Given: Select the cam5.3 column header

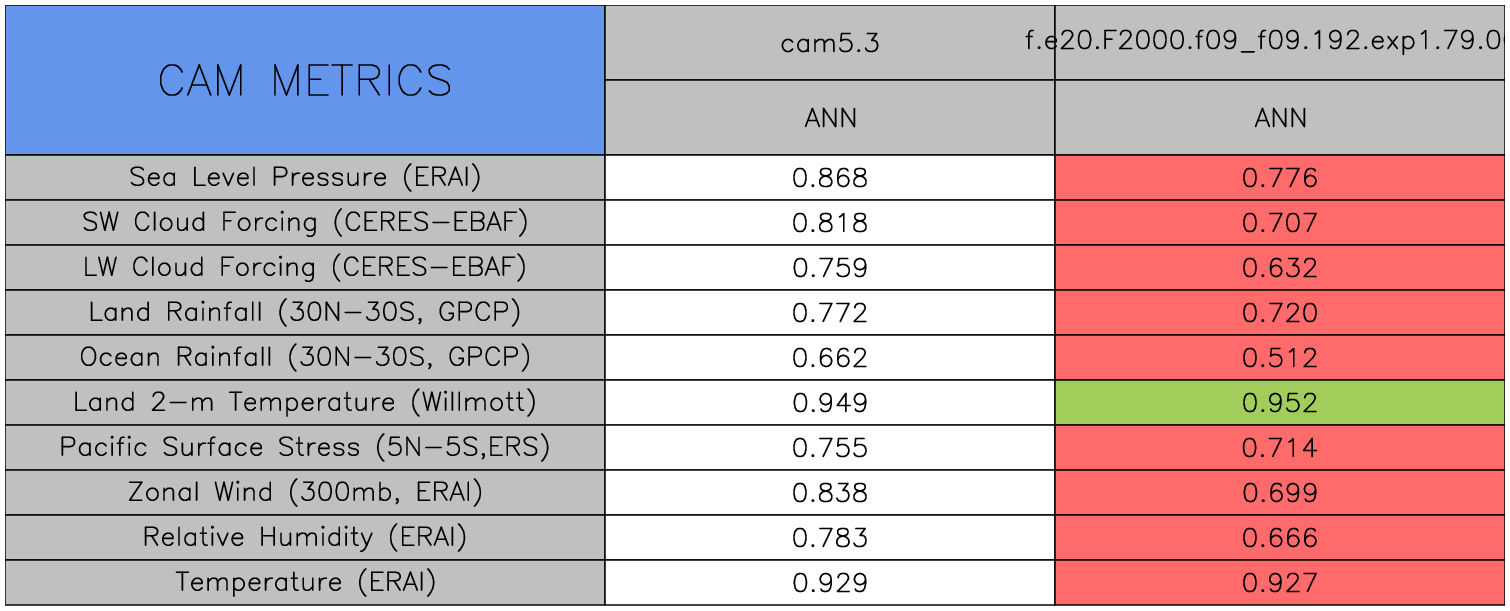Looking at the screenshot, I should click(x=830, y=43).
